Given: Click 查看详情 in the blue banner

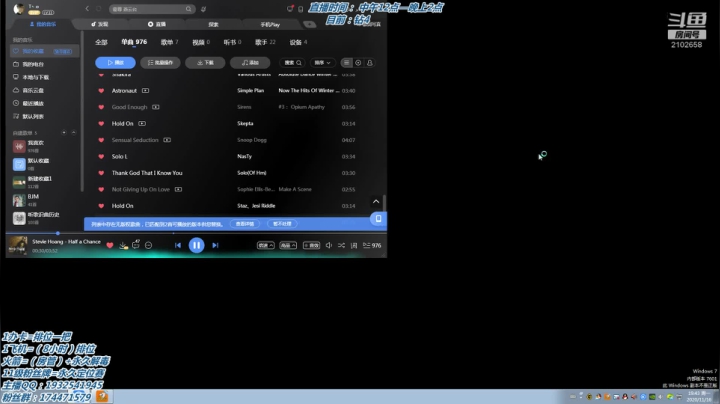Looking at the screenshot, I should click(245, 224).
